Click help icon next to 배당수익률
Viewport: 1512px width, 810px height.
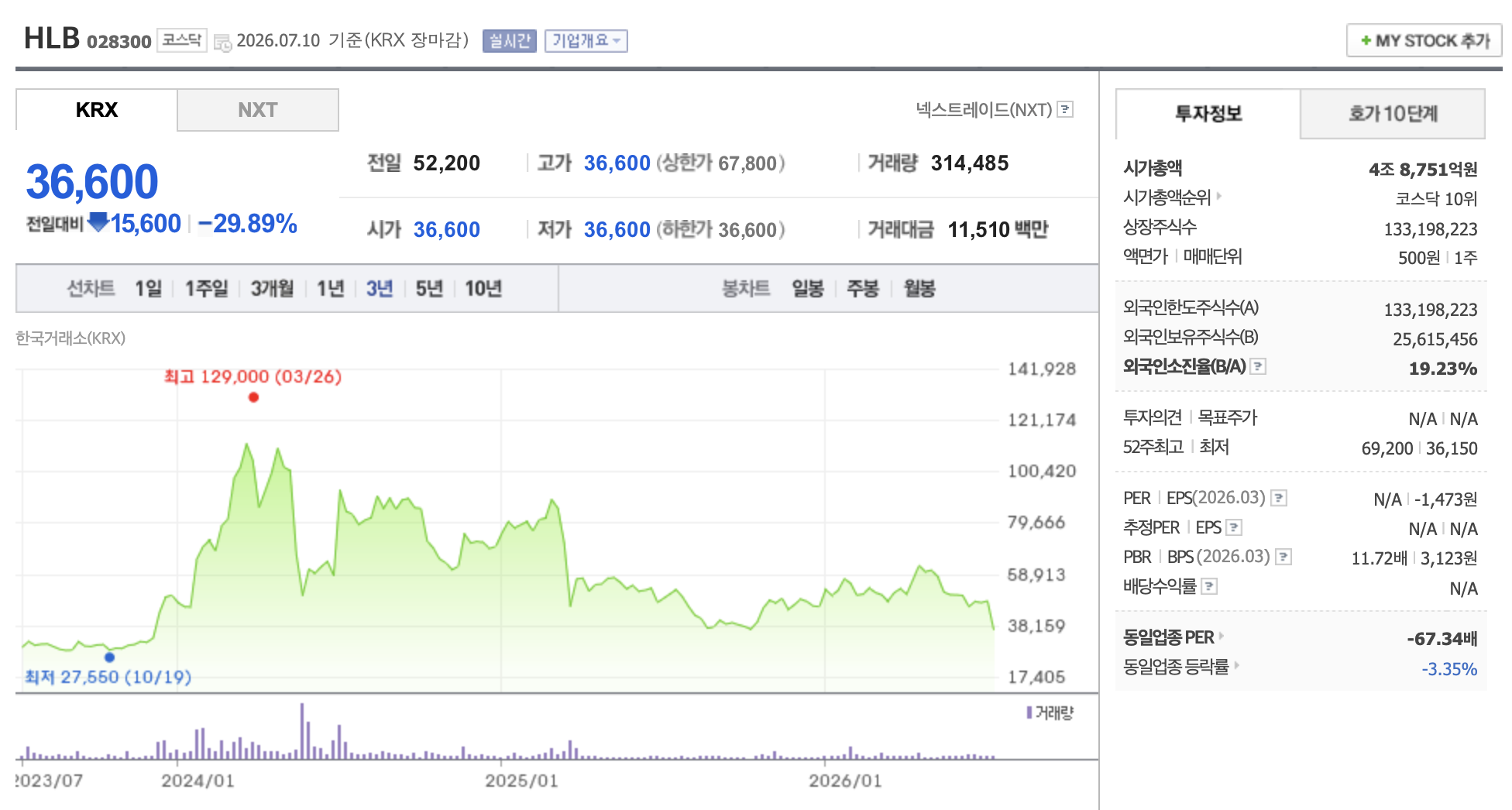pos(1209,586)
